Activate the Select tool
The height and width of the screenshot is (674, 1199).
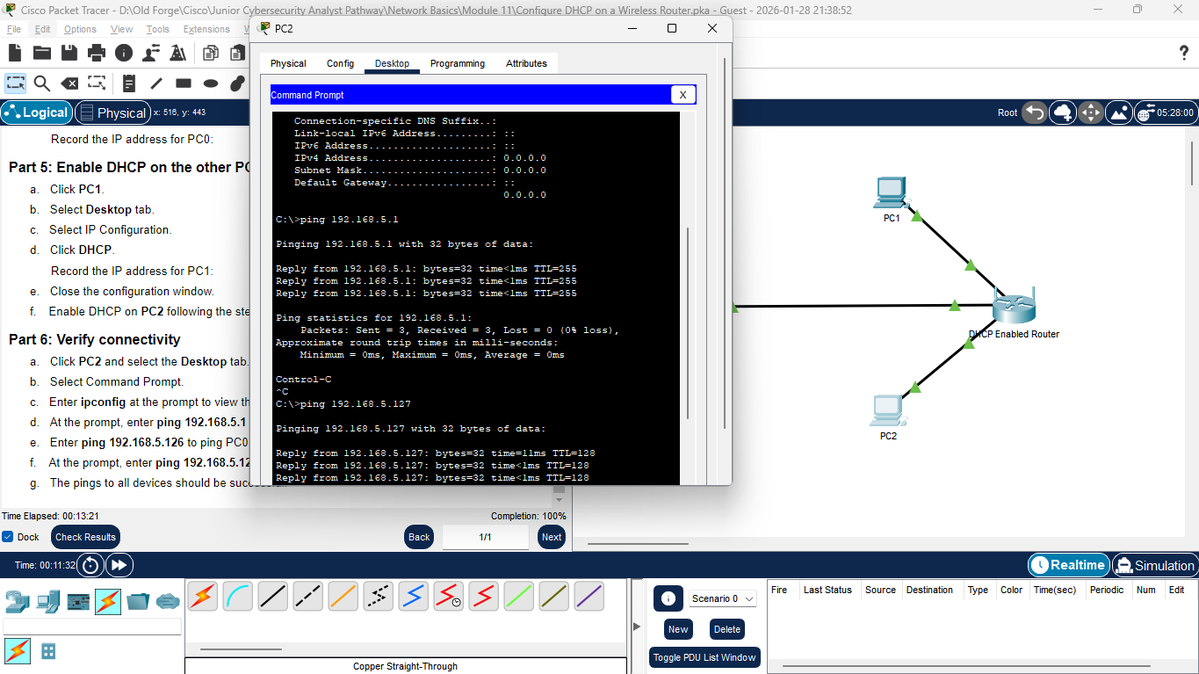pyautogui.click(x=15, y=83)
